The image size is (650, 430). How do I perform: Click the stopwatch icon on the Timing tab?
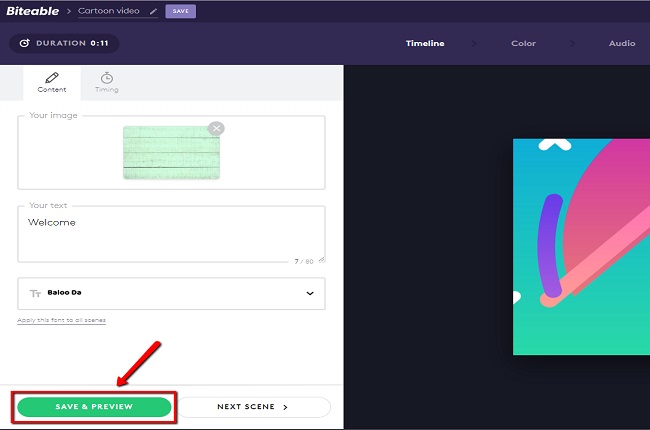click(x=106, y=77)
